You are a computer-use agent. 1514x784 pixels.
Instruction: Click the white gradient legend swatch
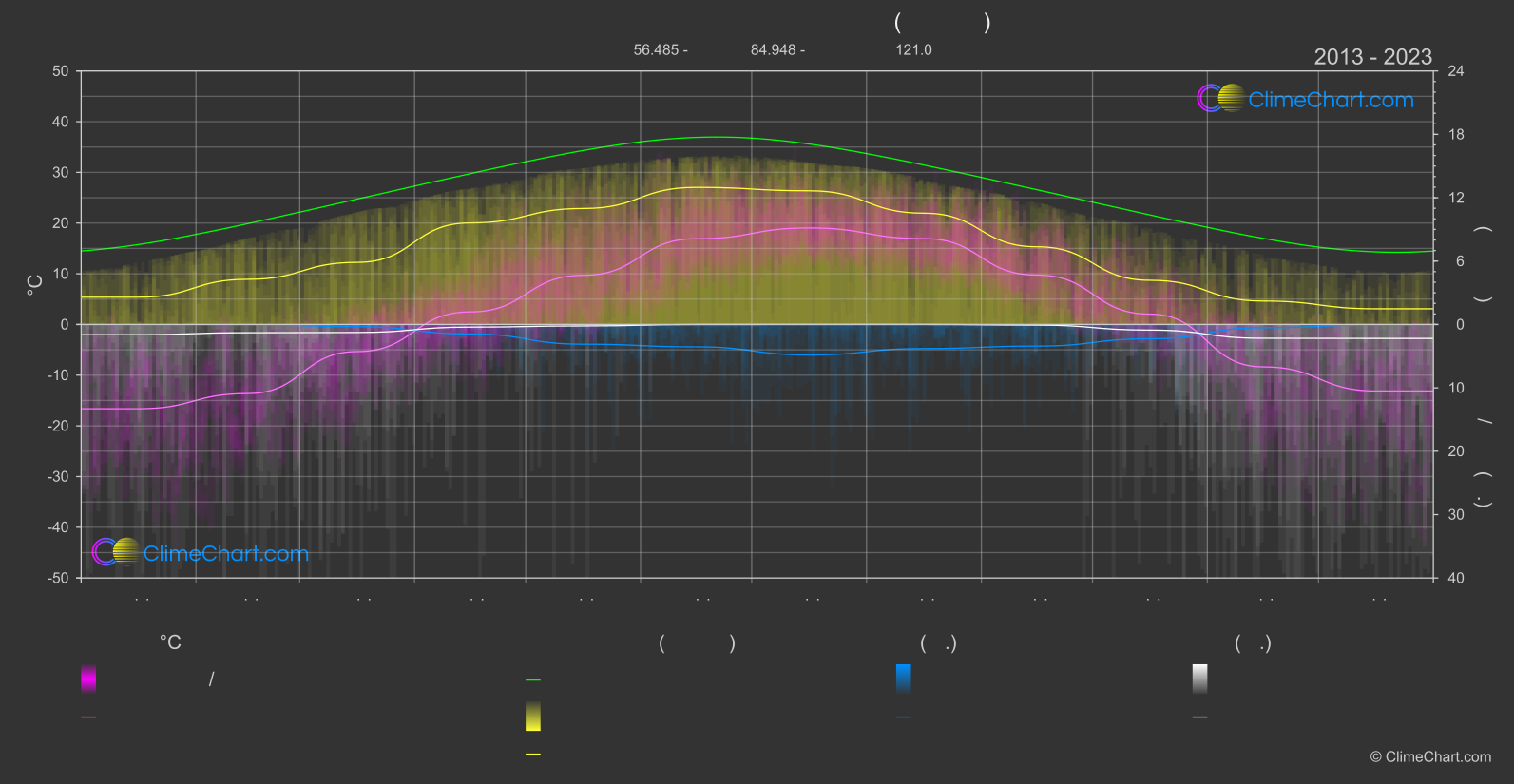click(x=1200, y=679)
